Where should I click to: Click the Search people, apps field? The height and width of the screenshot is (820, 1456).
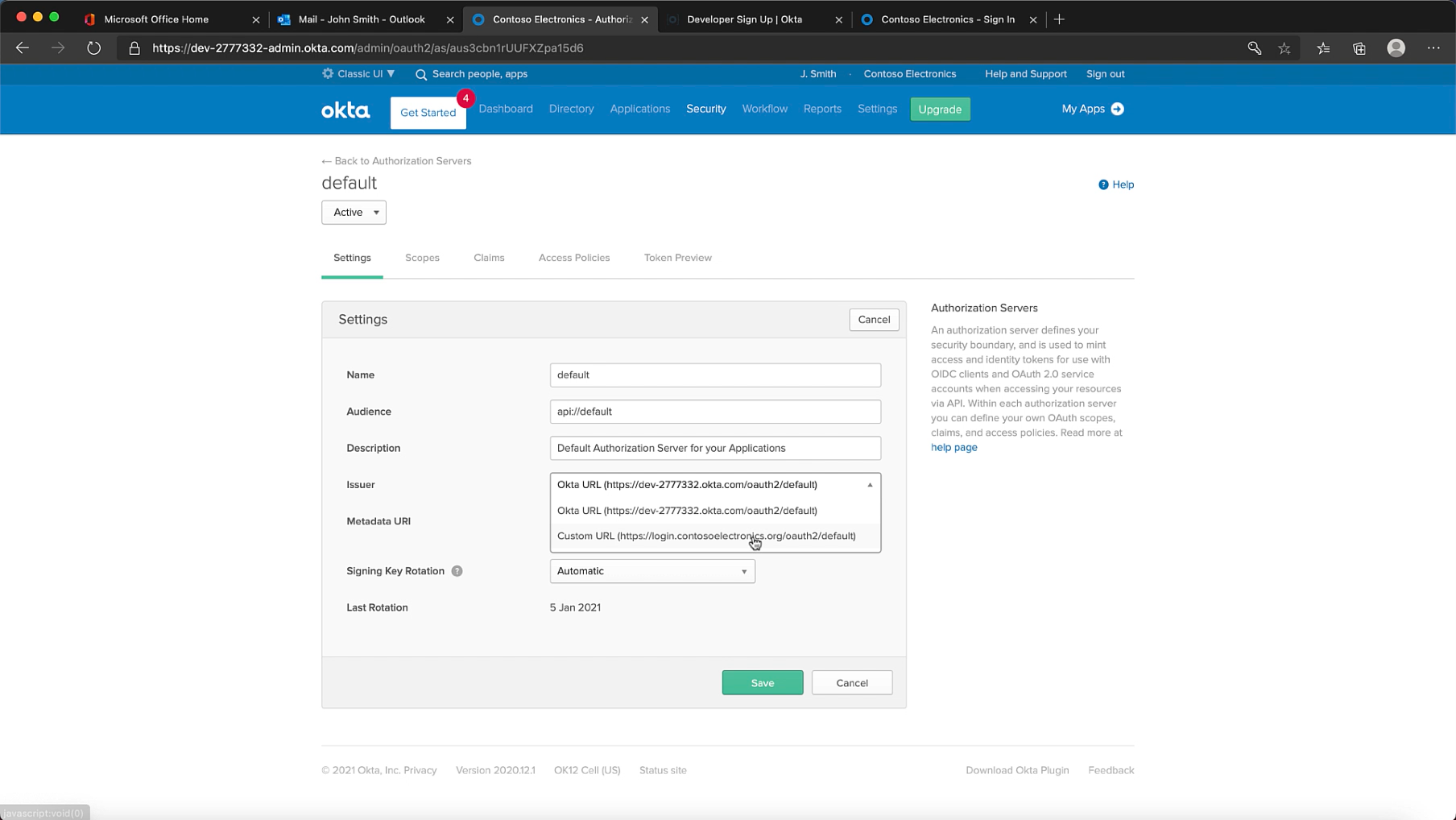pos(480,74)
